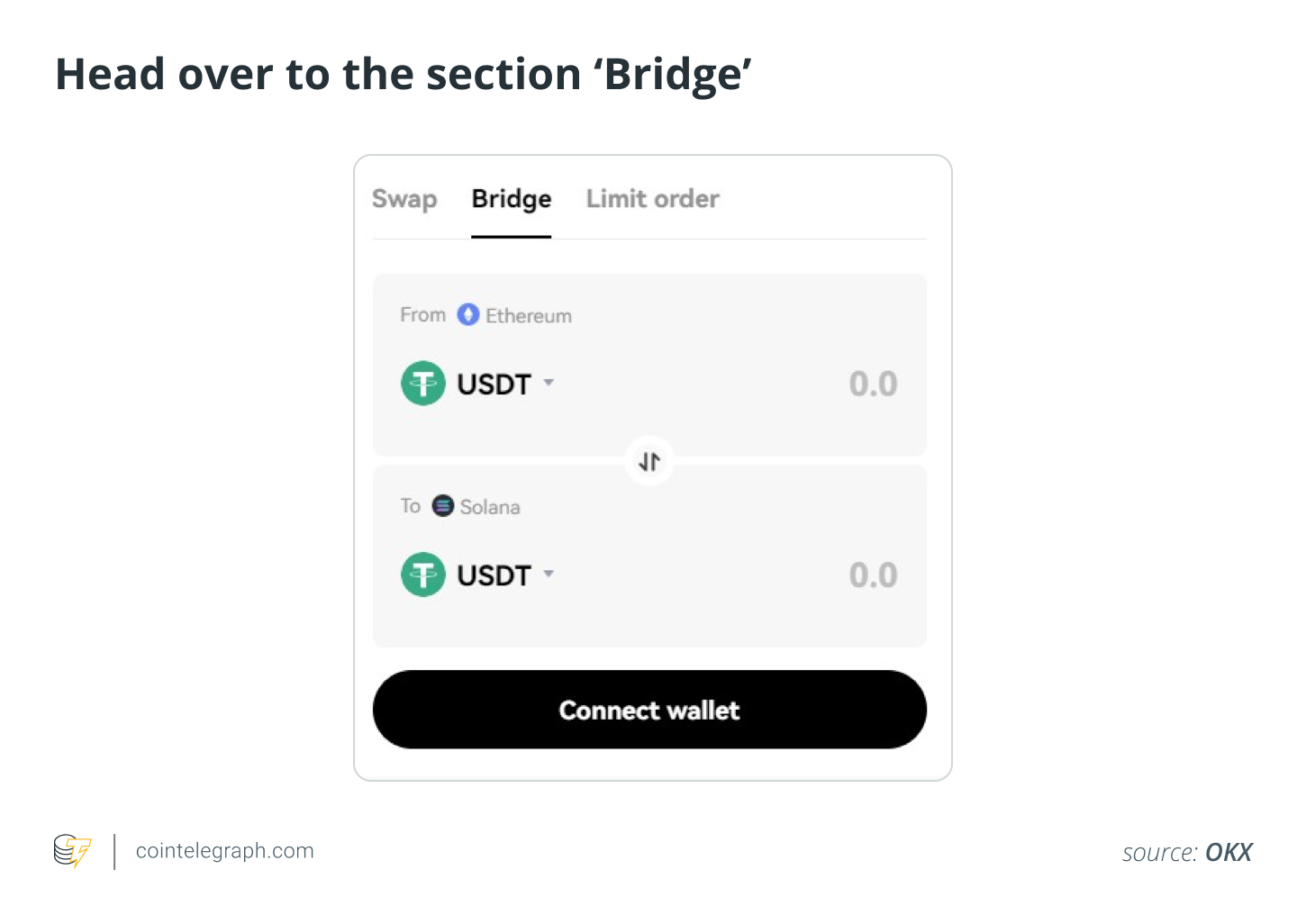Click the Tether icon in From section
Image resolution: width=1306 pixels, height=924 pixels.
coord(422,383)
